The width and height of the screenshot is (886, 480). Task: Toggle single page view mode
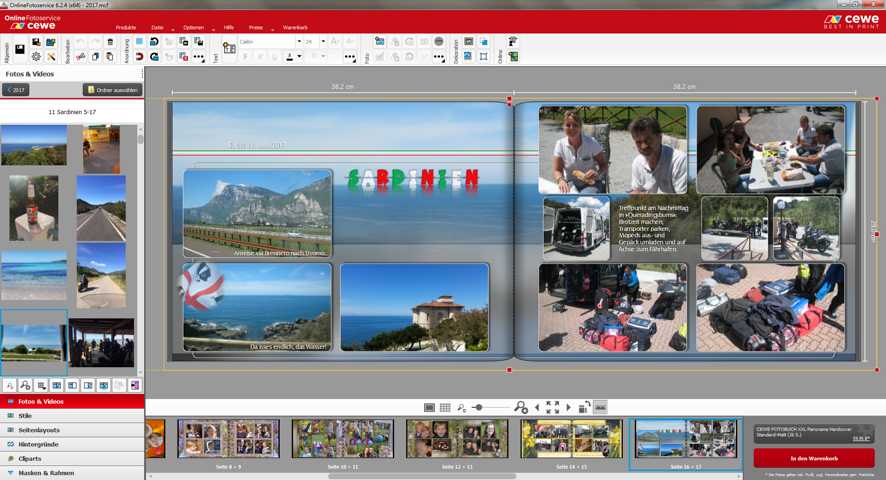click(x=429, y=407)
